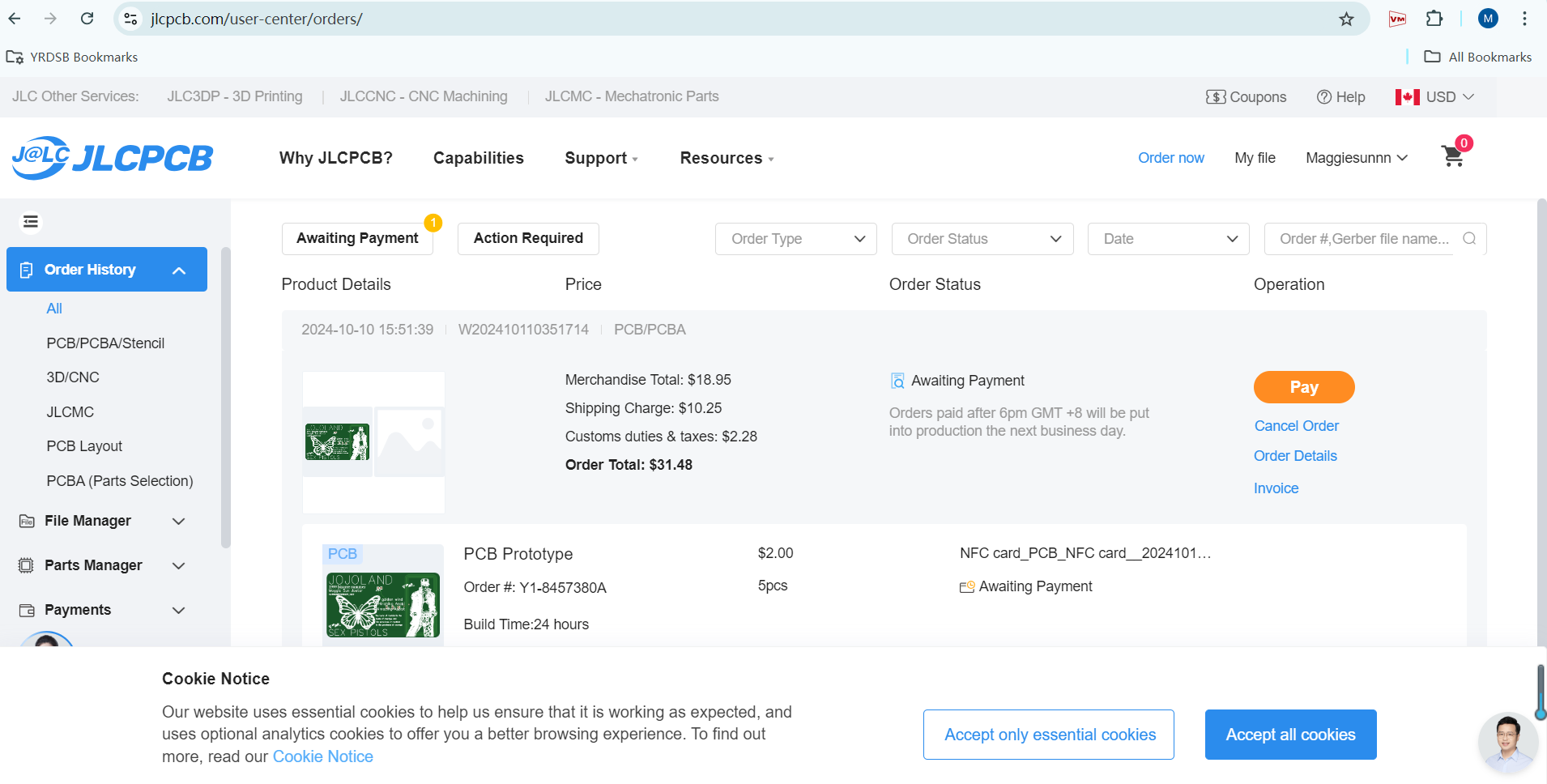Open Order Details for the order

1295,456
